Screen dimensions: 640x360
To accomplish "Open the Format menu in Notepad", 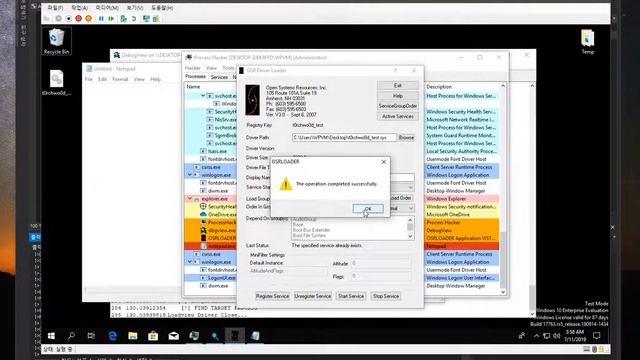I will 120,79.
